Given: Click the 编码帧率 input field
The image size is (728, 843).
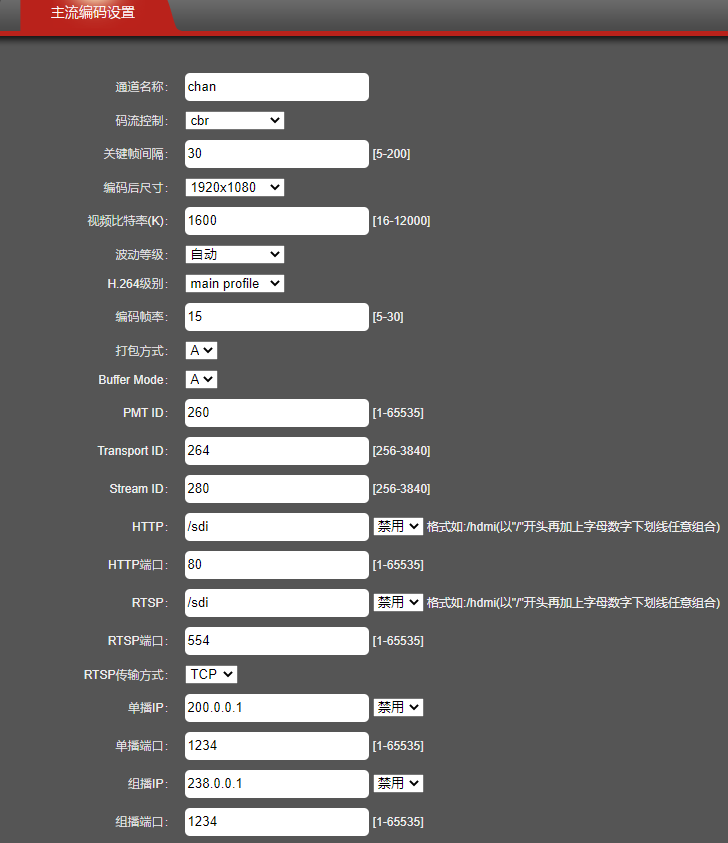Looking at the screenshot, I should tap(277, 317).
